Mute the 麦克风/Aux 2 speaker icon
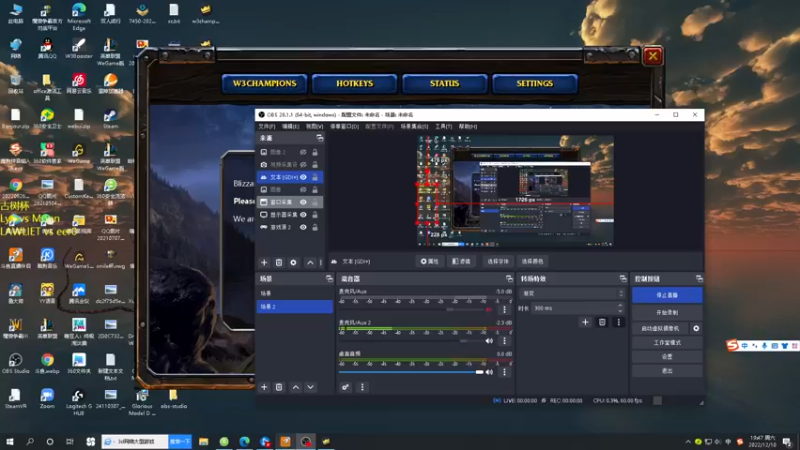The width and height of the screenshot is (800, 450). pyautogui.click(x=489, y=341)
